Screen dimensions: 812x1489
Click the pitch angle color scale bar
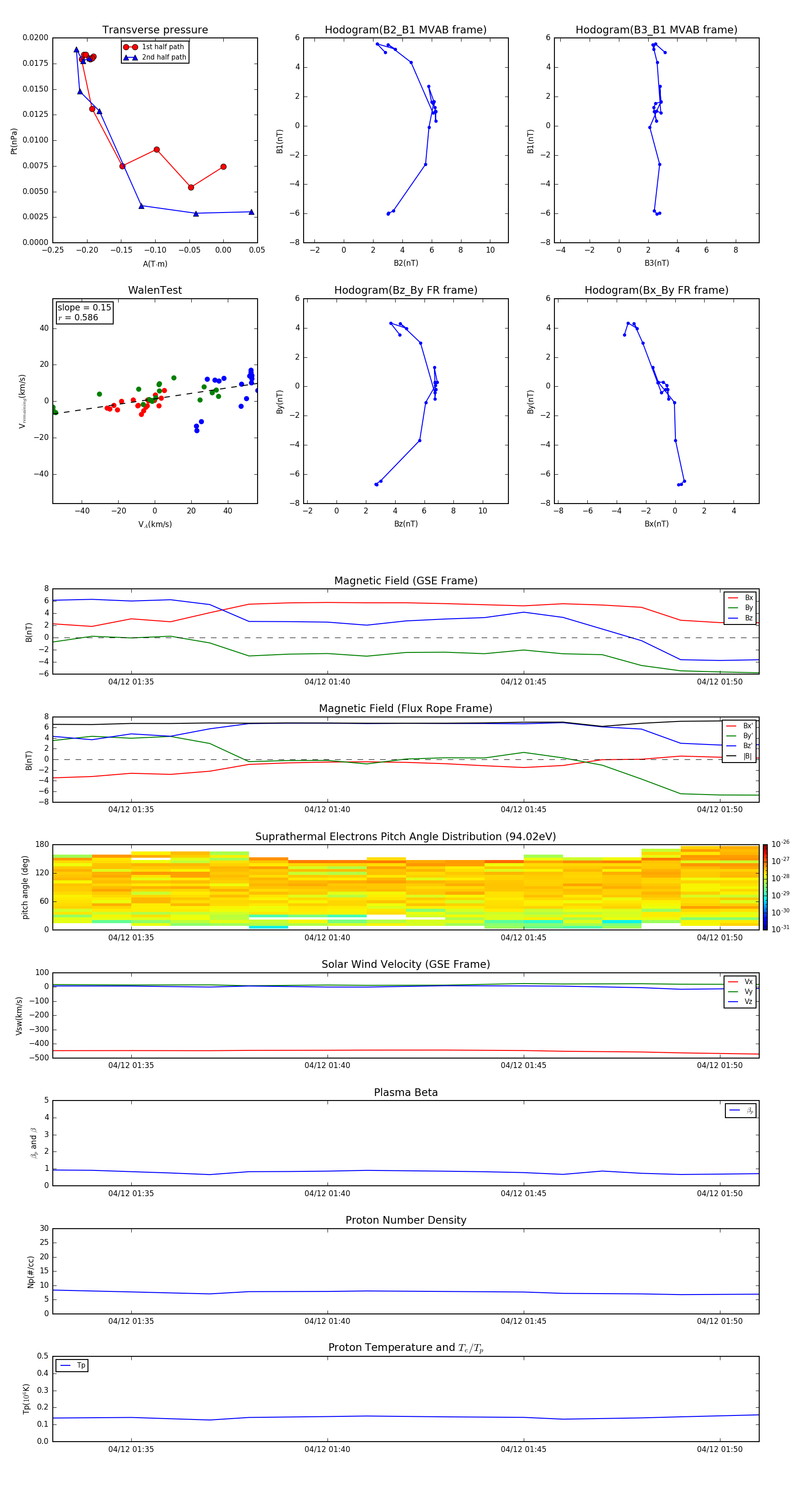click(765, 887)
